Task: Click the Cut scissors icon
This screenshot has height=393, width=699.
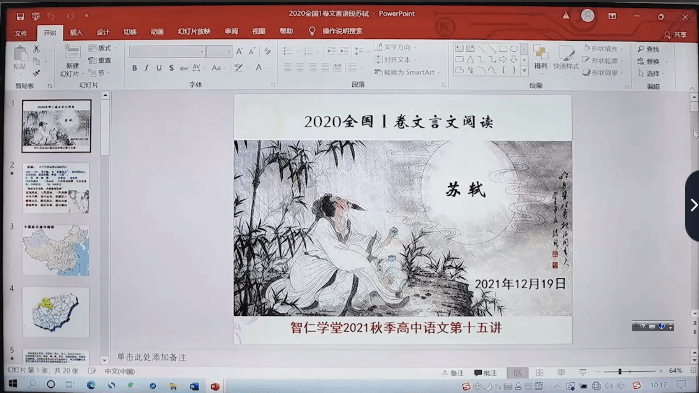Action: click(37, 49)
